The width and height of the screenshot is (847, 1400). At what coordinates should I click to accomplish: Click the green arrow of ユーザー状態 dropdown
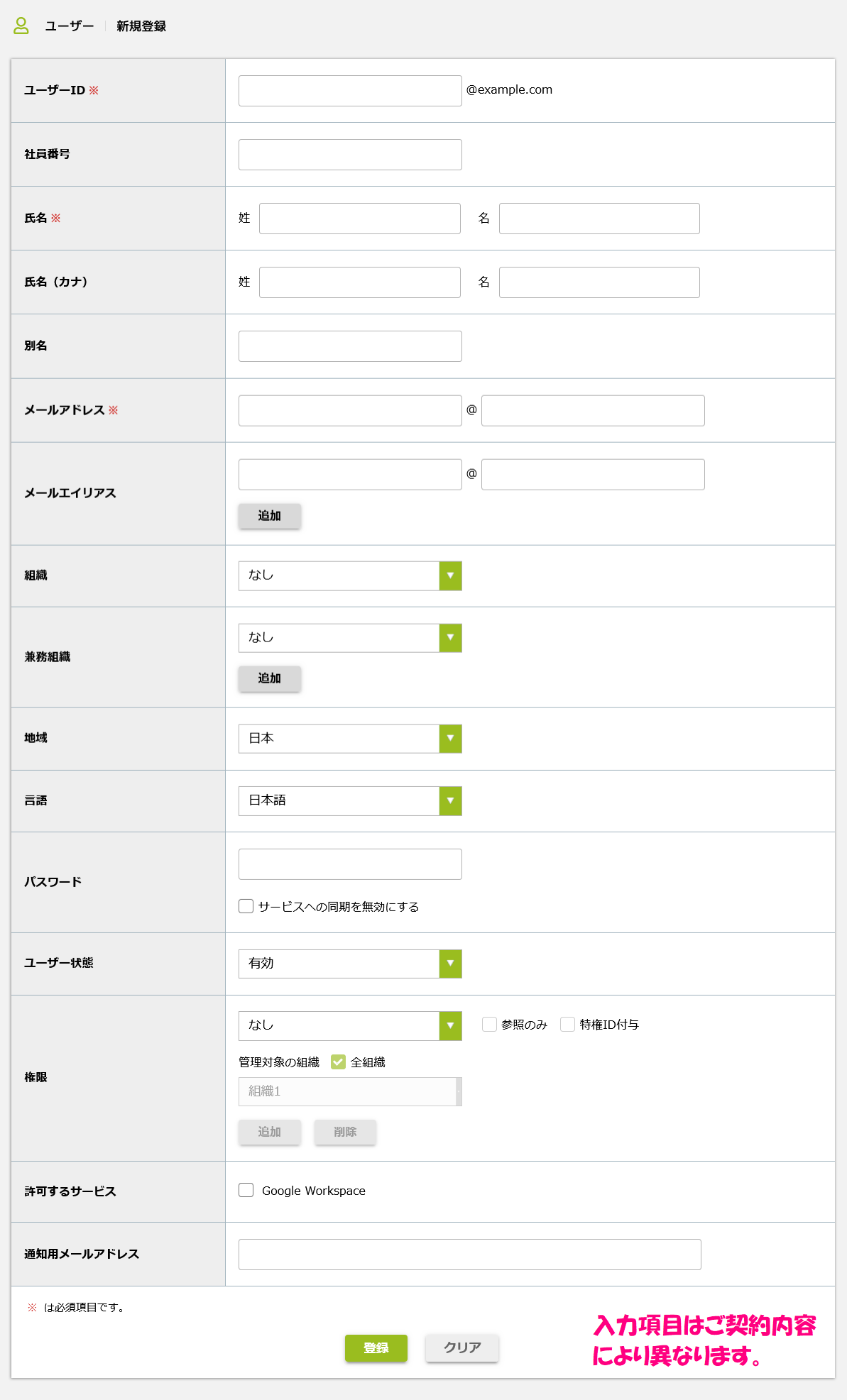point(450,964)
